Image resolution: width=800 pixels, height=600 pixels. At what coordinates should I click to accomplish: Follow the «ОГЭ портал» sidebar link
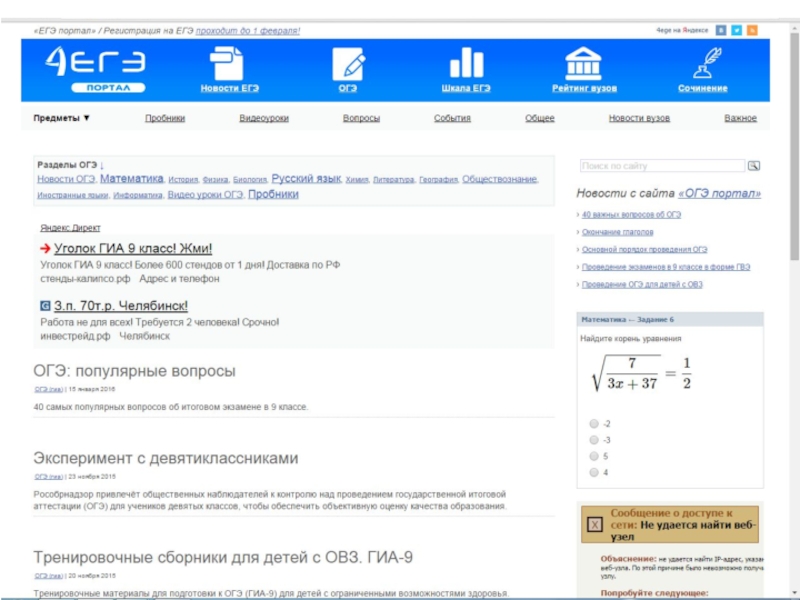(x=718, y=193)
